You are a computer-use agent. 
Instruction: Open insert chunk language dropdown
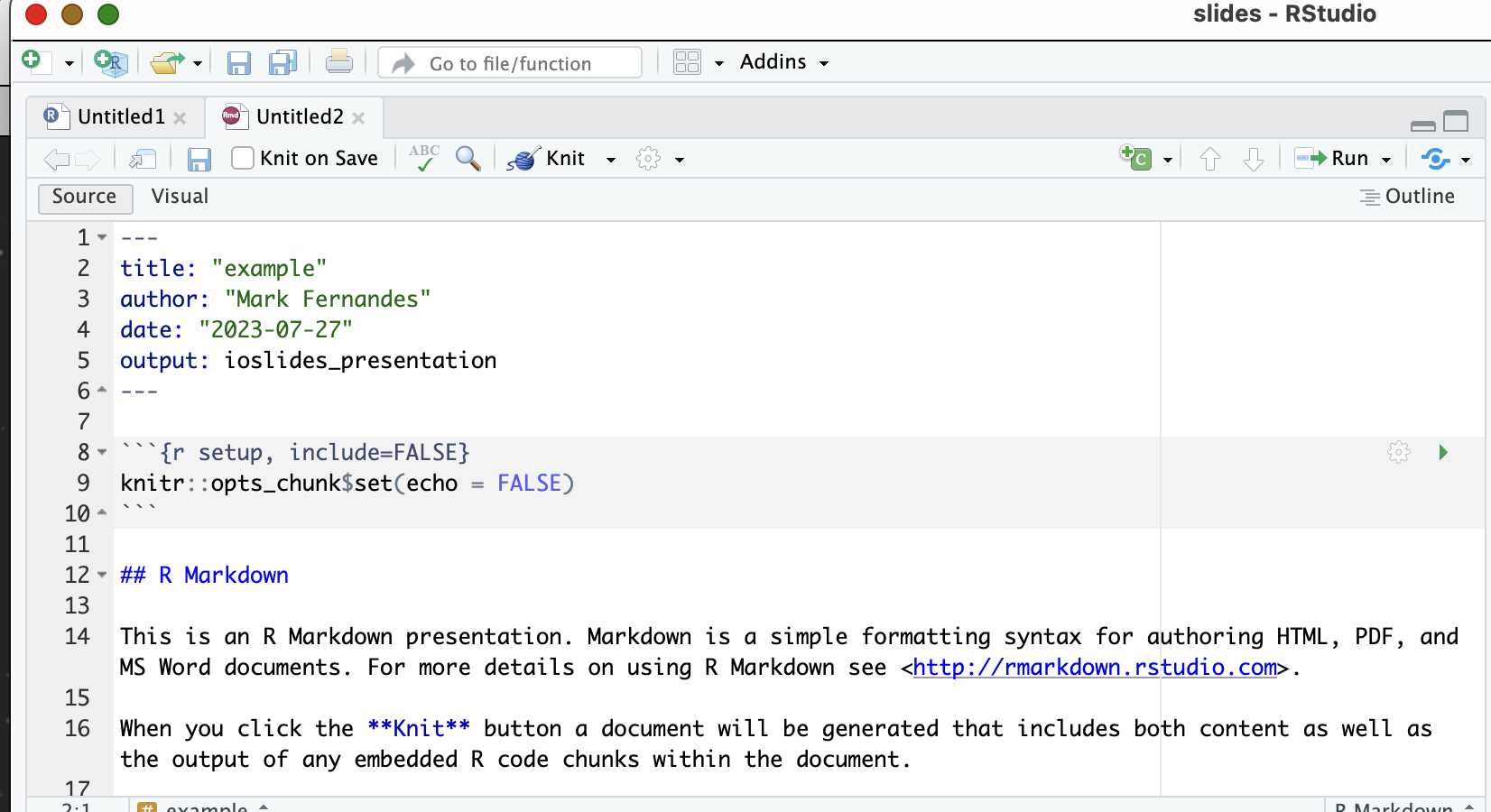coord(1168,160)
